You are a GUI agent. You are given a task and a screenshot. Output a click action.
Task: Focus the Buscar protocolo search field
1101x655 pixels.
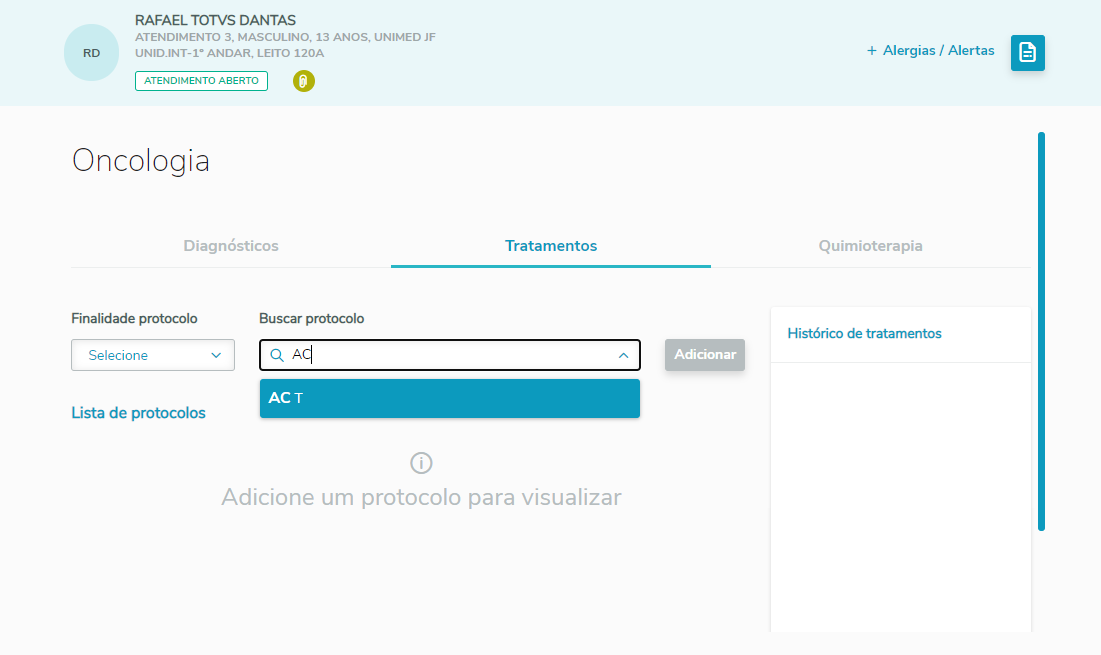pyautogui.click(x=449, y=355)
